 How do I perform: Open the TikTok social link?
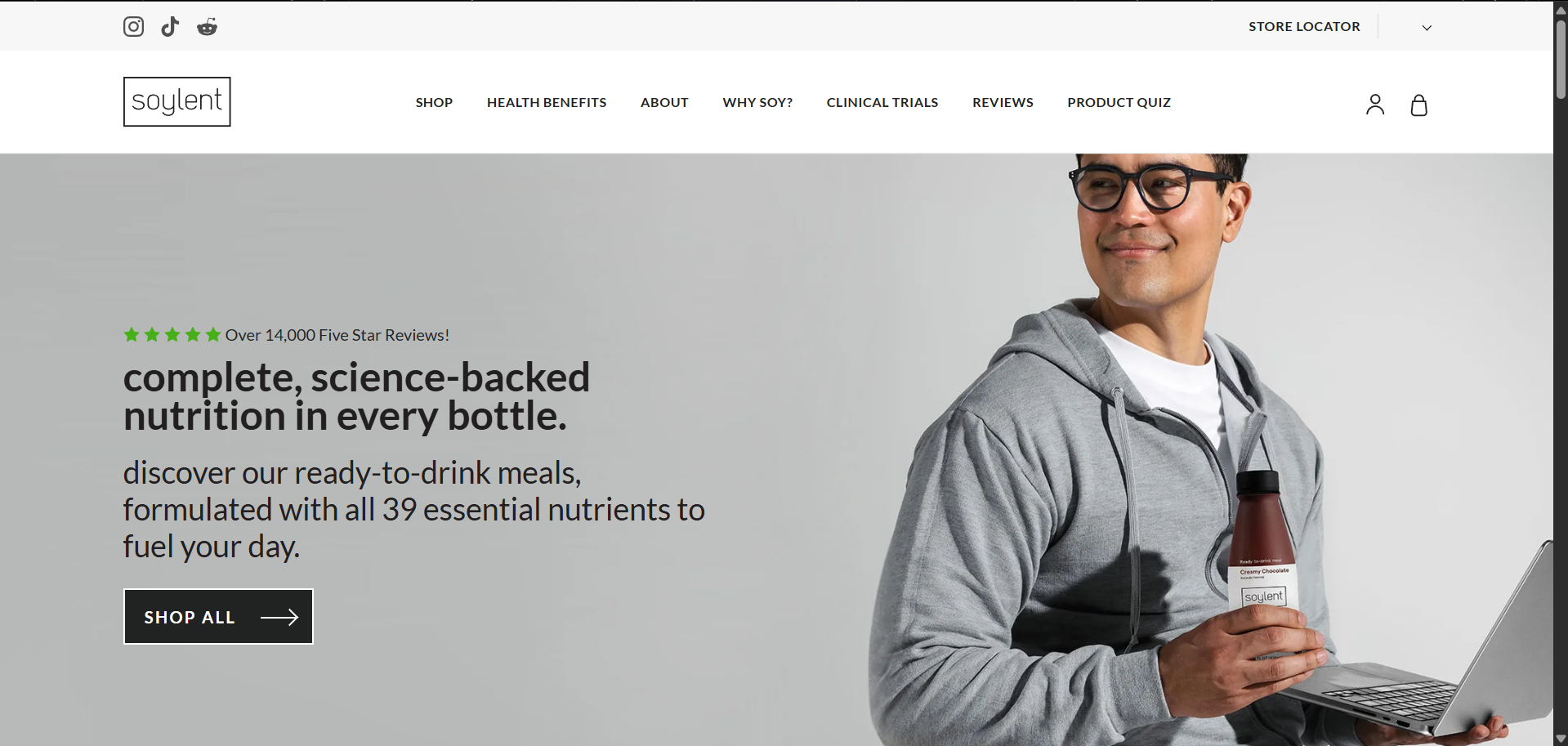(x=170, y=27)
